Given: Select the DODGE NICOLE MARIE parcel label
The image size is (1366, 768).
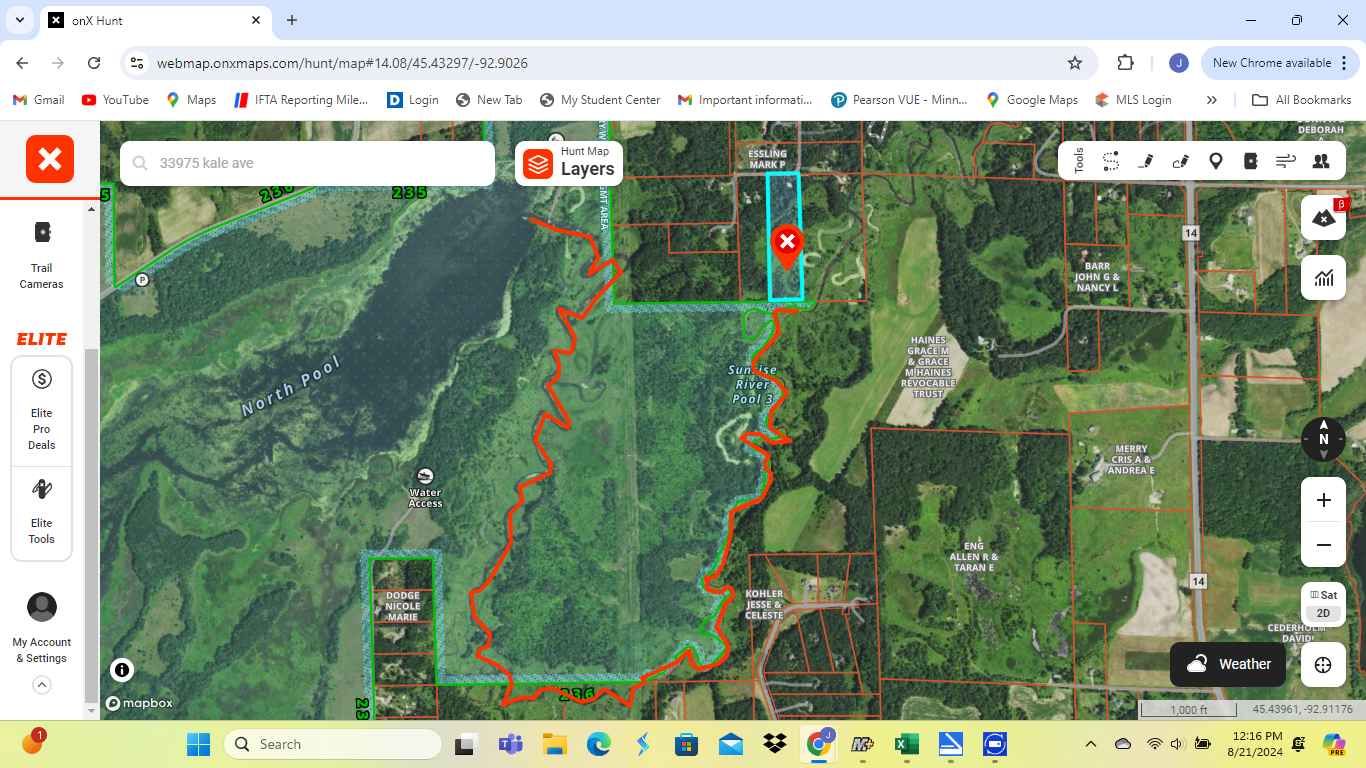Looking at the screenshot, I should [x=403, y=607].
